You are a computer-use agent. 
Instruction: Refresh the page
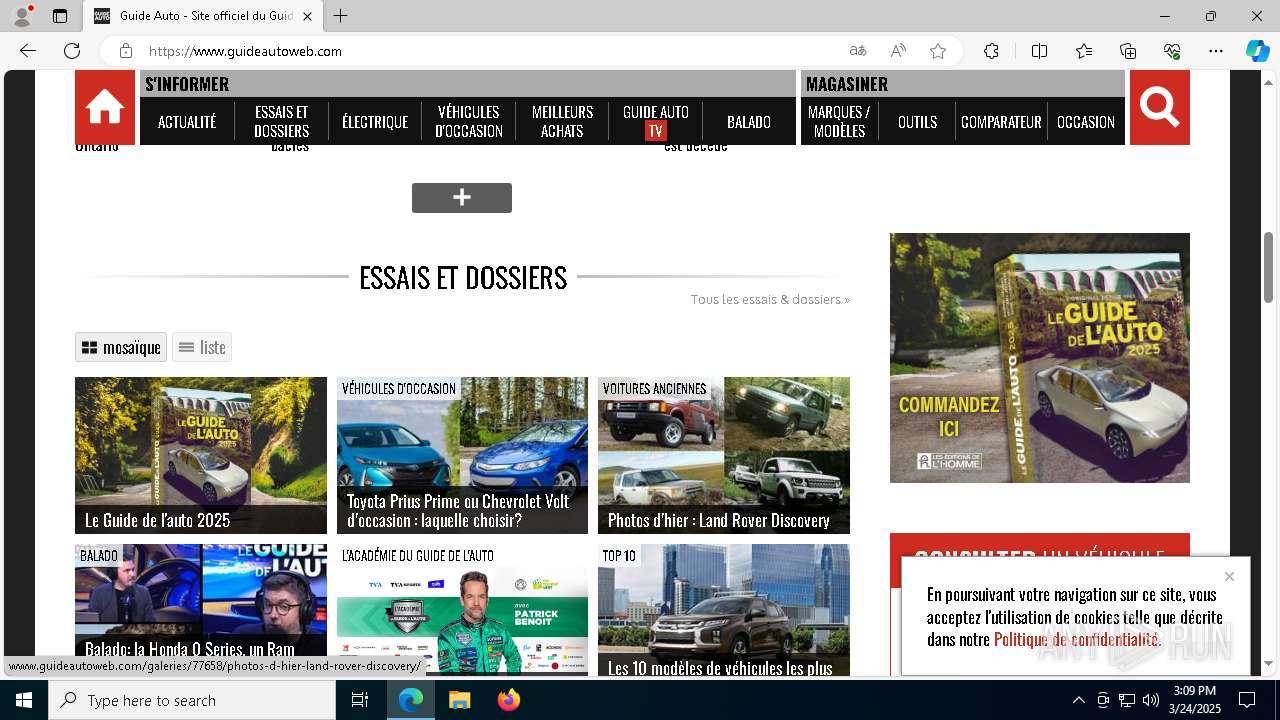coord(72,51)
